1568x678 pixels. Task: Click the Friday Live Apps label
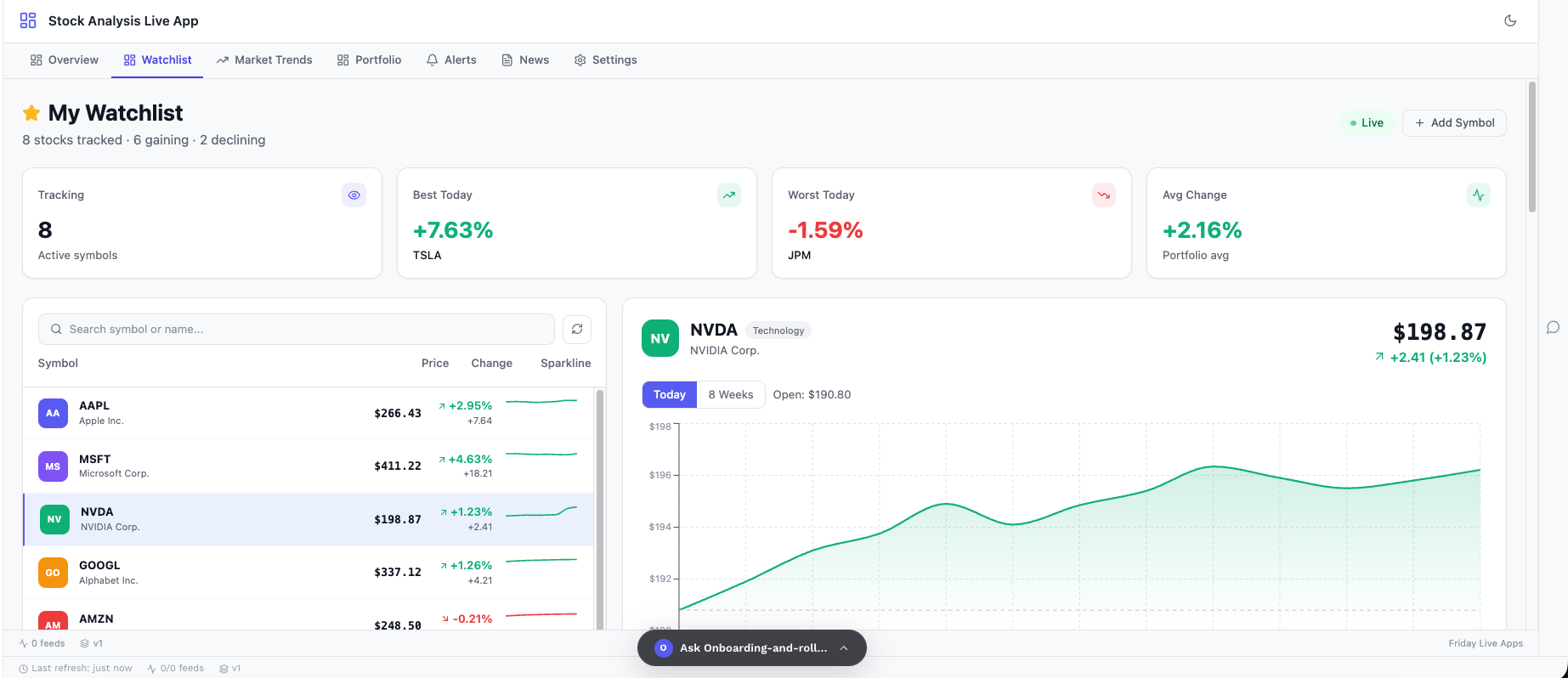pos(1486,643)
